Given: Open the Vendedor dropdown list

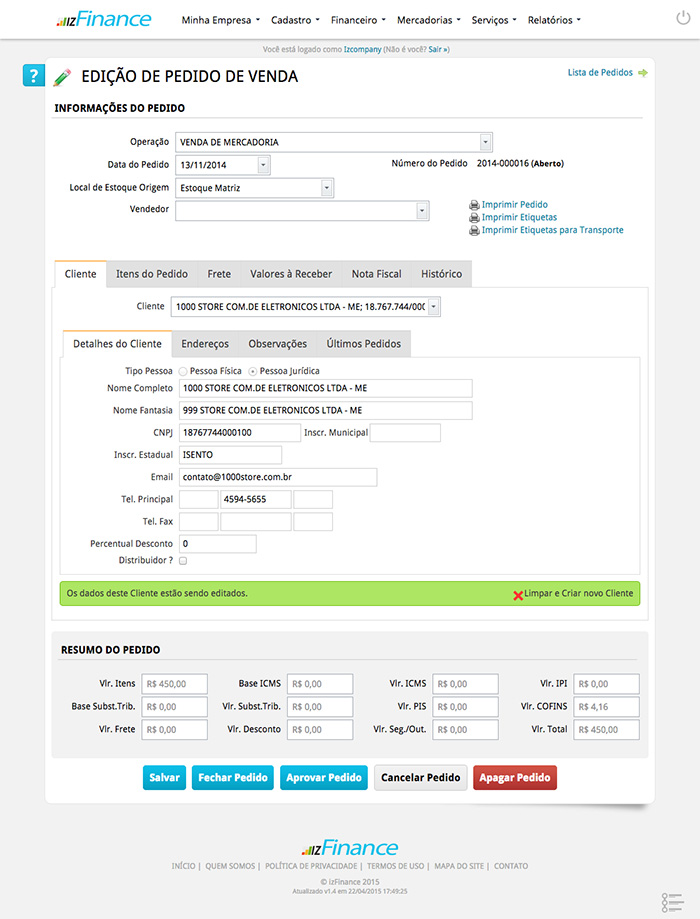Looking at the screenshot, I should pyautogui.click(x=422, y=210).
